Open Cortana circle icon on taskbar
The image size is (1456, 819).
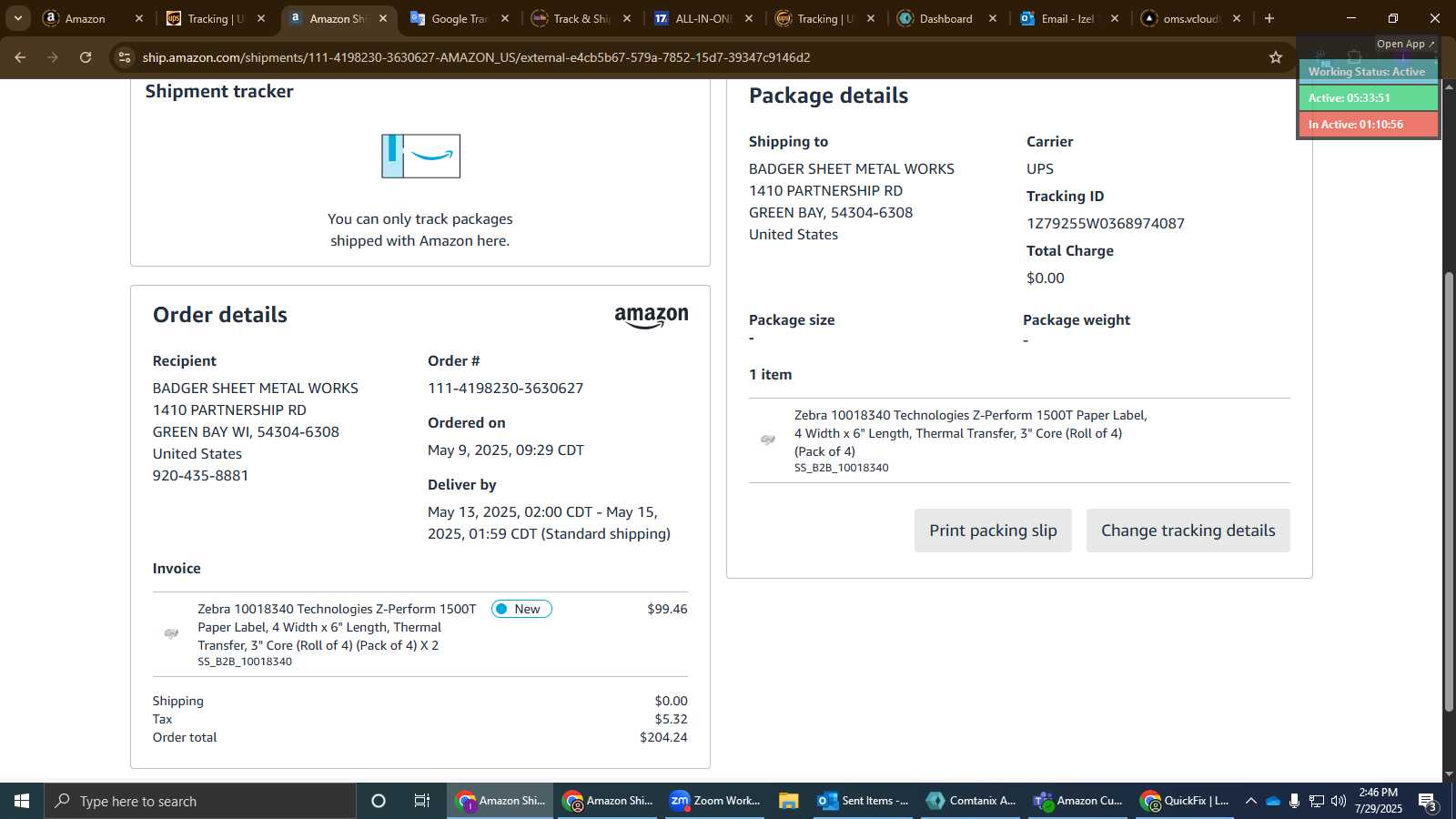(379, 801)
